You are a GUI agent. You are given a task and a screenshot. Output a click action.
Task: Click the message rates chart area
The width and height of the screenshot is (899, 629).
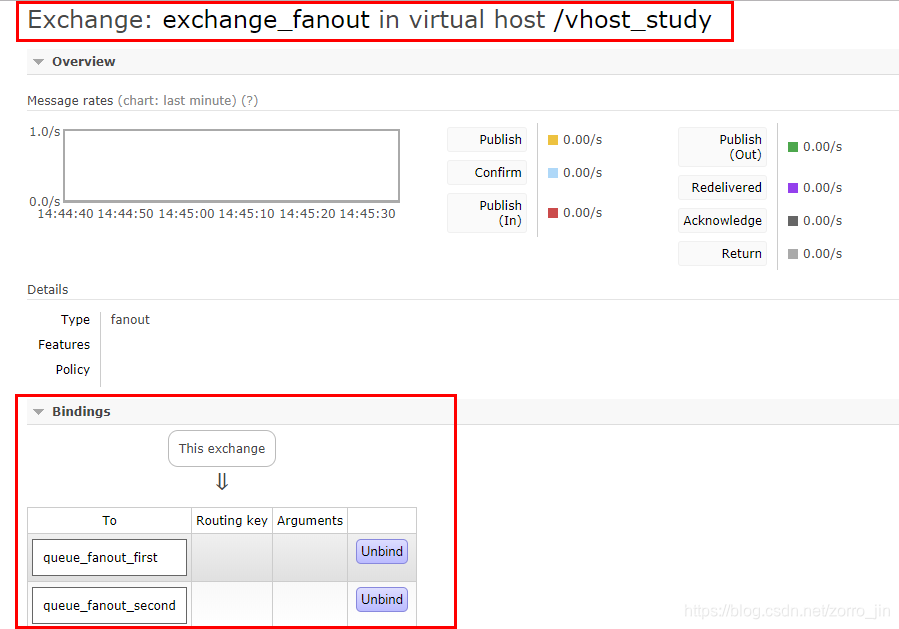pos(232,166)
